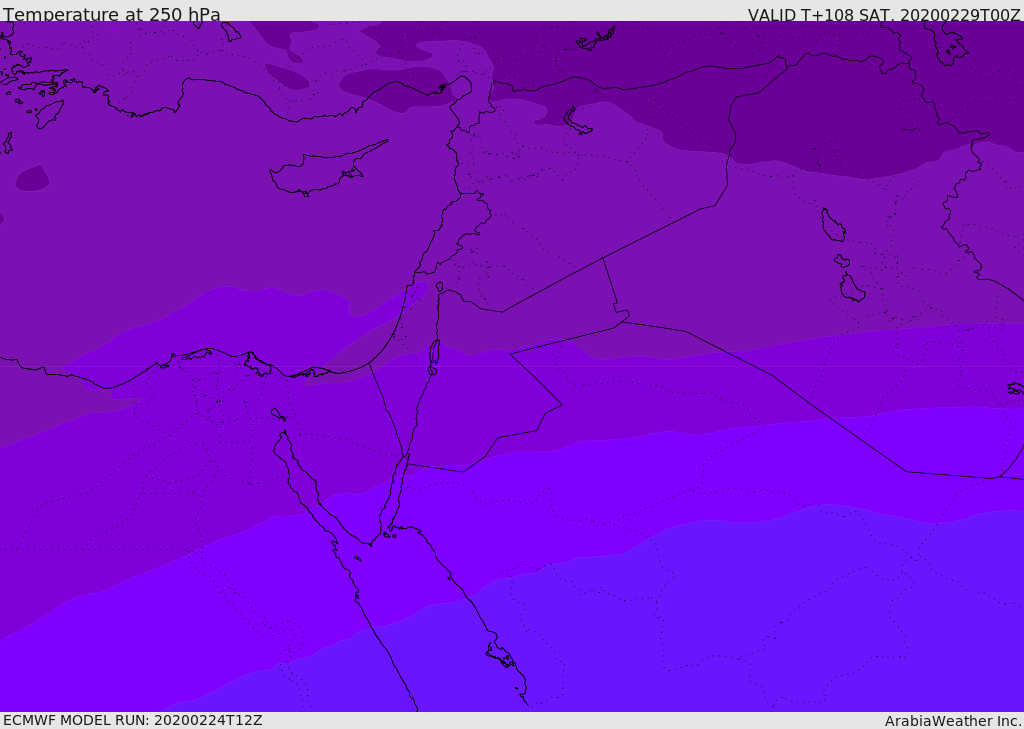Click the ECMWF MODEL RUN text
1024x729 pixels.
tap(132, 720)
